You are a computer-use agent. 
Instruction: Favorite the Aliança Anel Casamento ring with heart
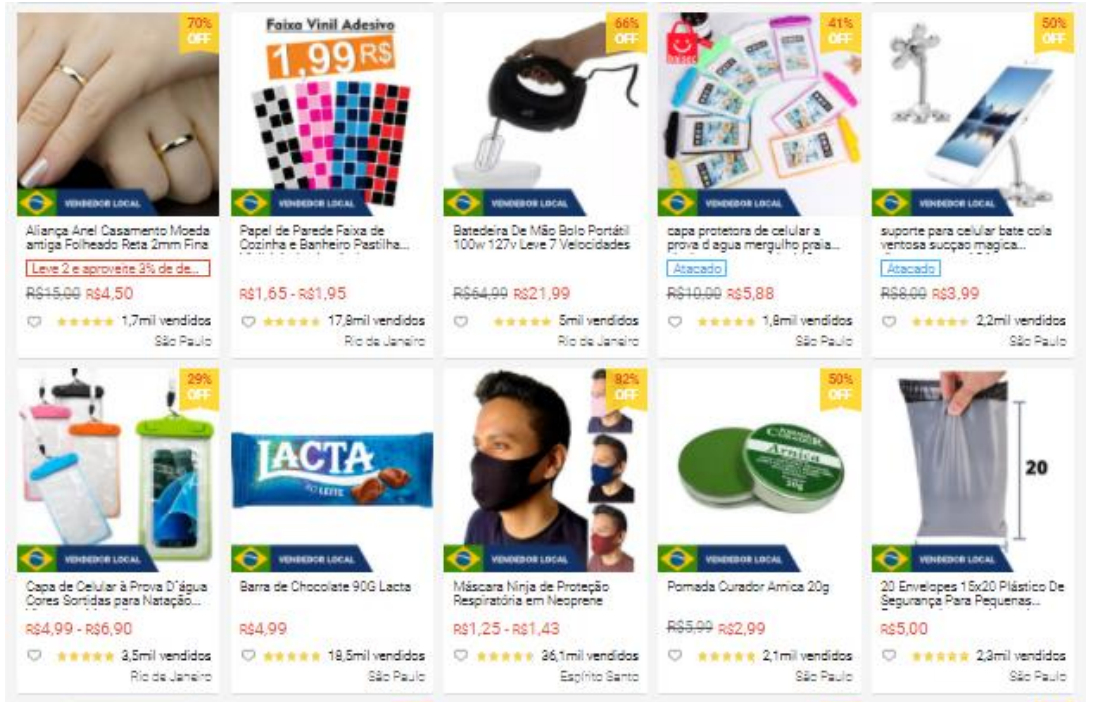[33, 322]
